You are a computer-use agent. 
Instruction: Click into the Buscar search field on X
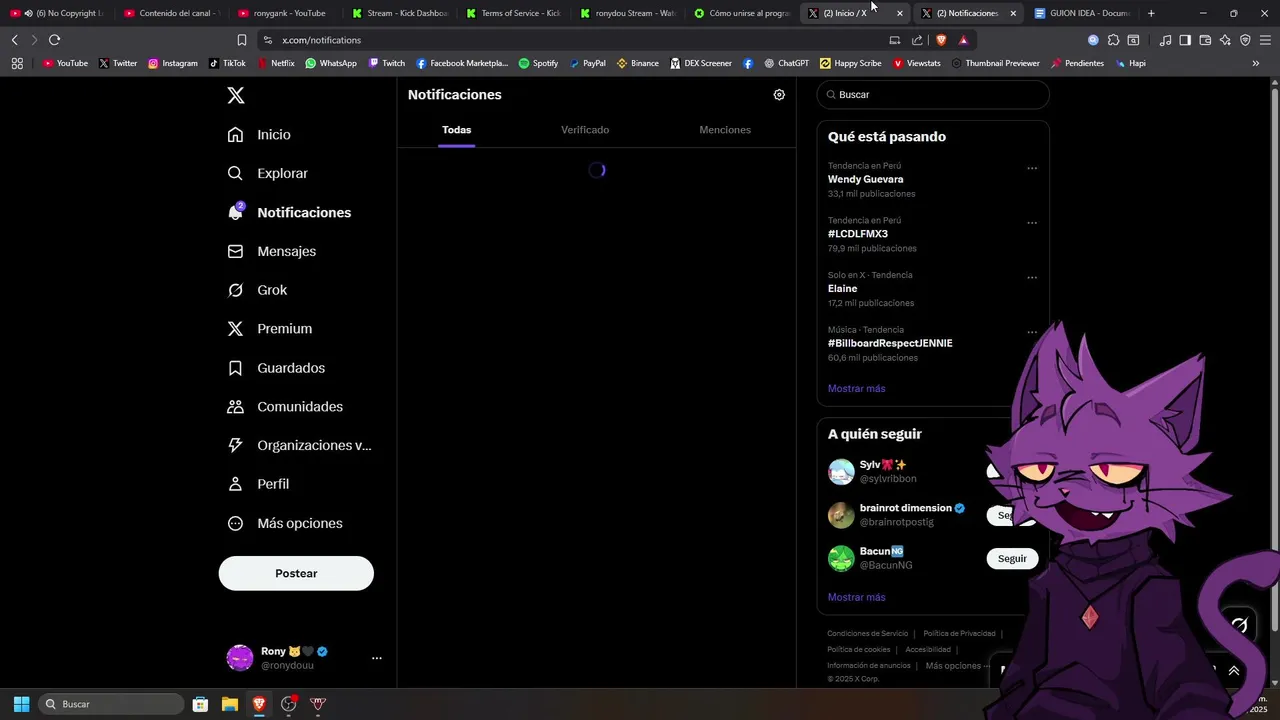pos(933,94)
